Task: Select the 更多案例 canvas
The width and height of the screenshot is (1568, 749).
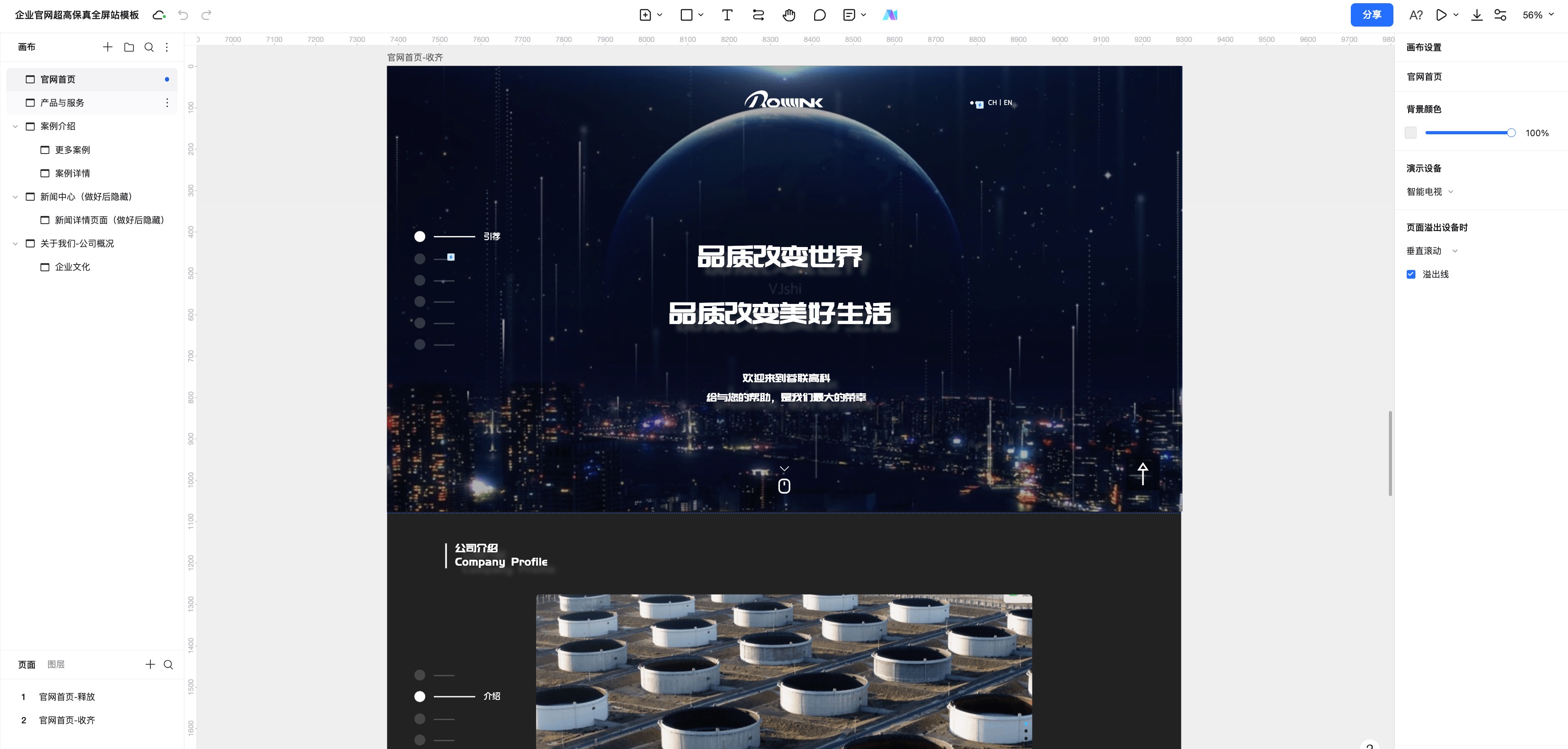Action: click(x=72, y=150)
